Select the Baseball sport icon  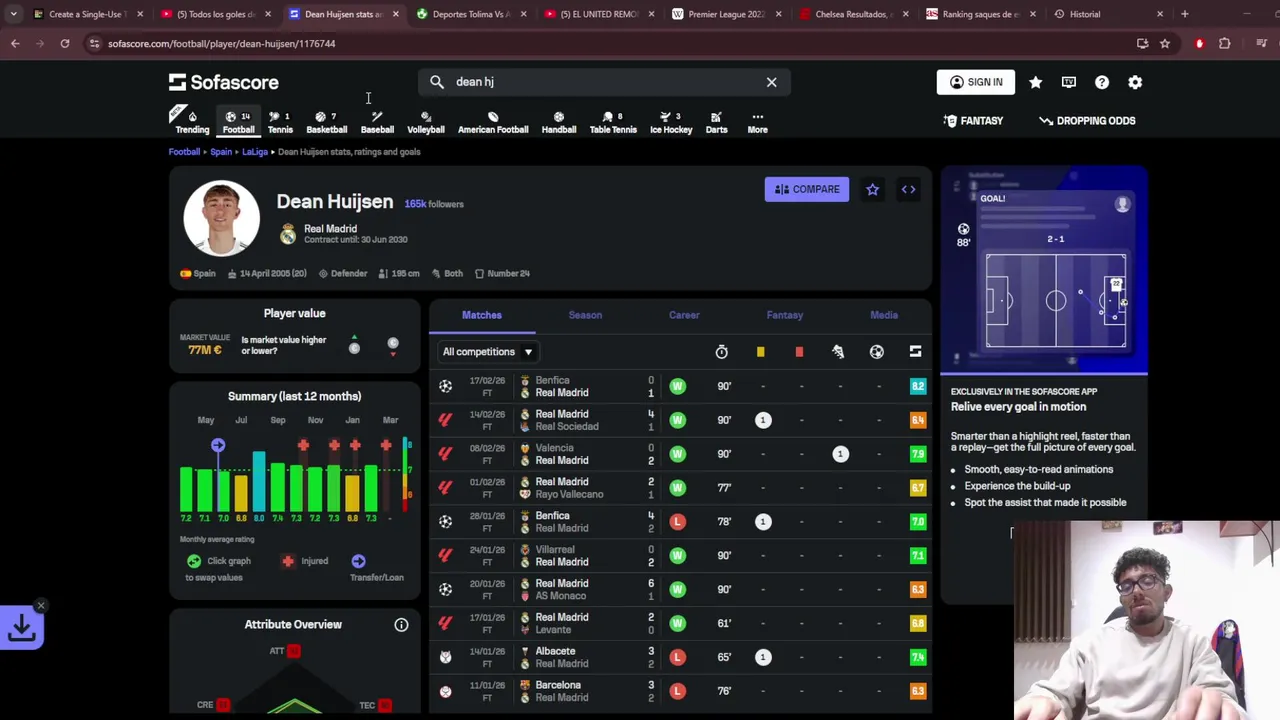click(377, 122)
